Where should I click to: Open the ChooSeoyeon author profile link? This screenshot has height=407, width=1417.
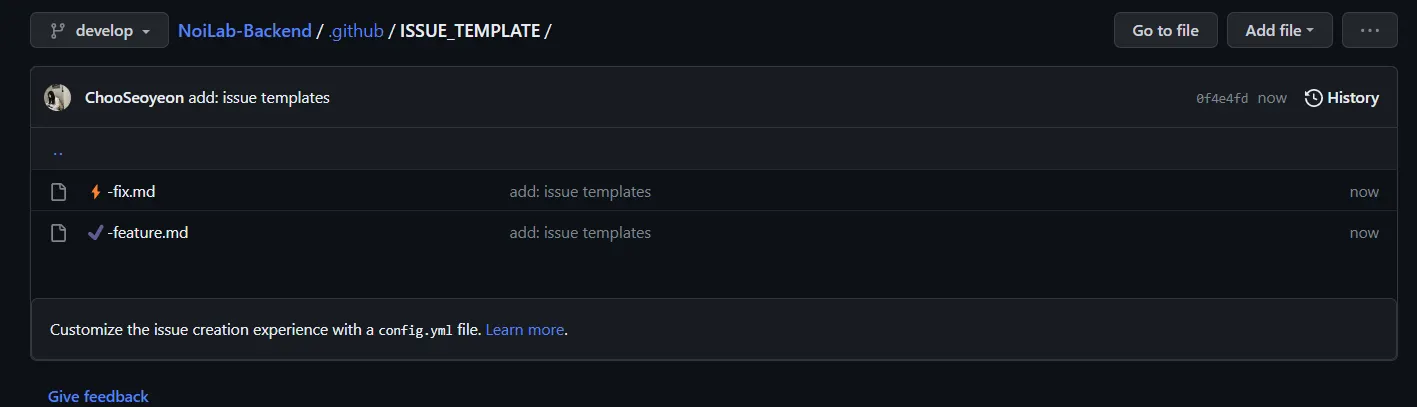point(134,98)
